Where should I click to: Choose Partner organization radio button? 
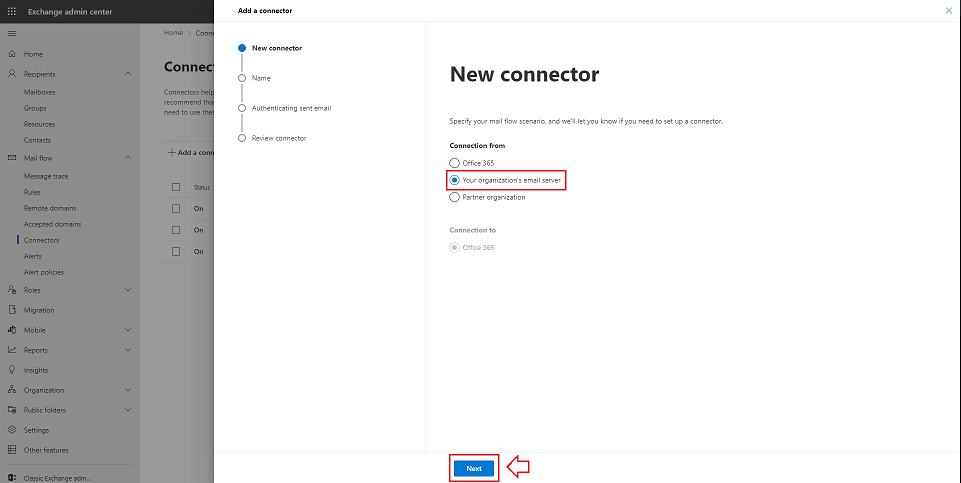[x=455, y=197]
